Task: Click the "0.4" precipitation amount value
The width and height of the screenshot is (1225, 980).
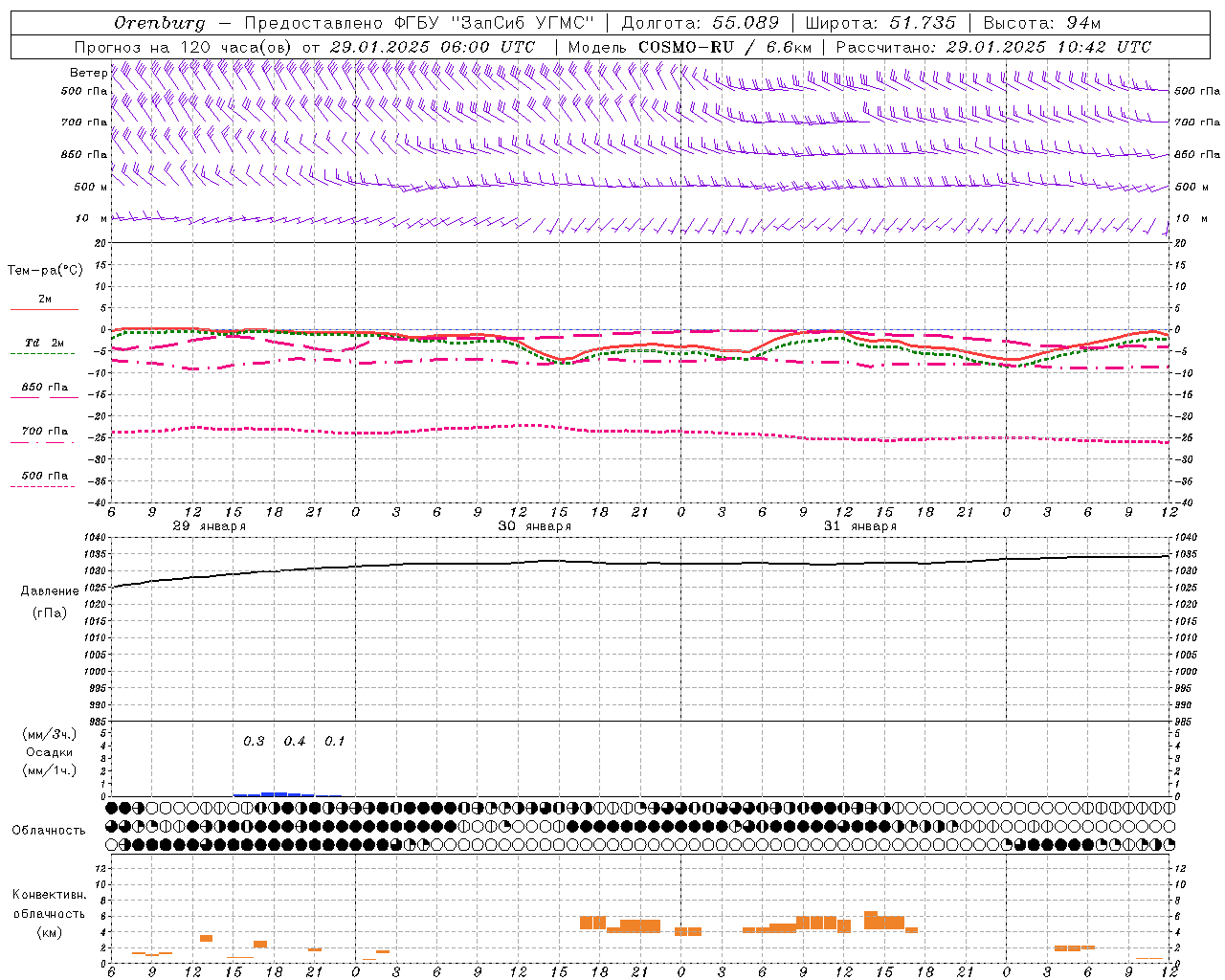Action: [295, 741]
